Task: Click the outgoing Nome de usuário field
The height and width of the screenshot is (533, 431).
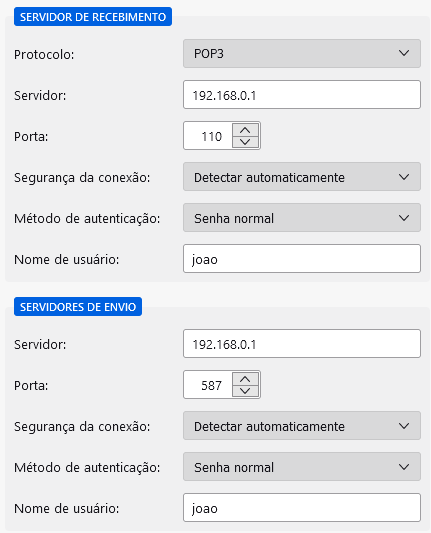Action: tap(301, 508)
